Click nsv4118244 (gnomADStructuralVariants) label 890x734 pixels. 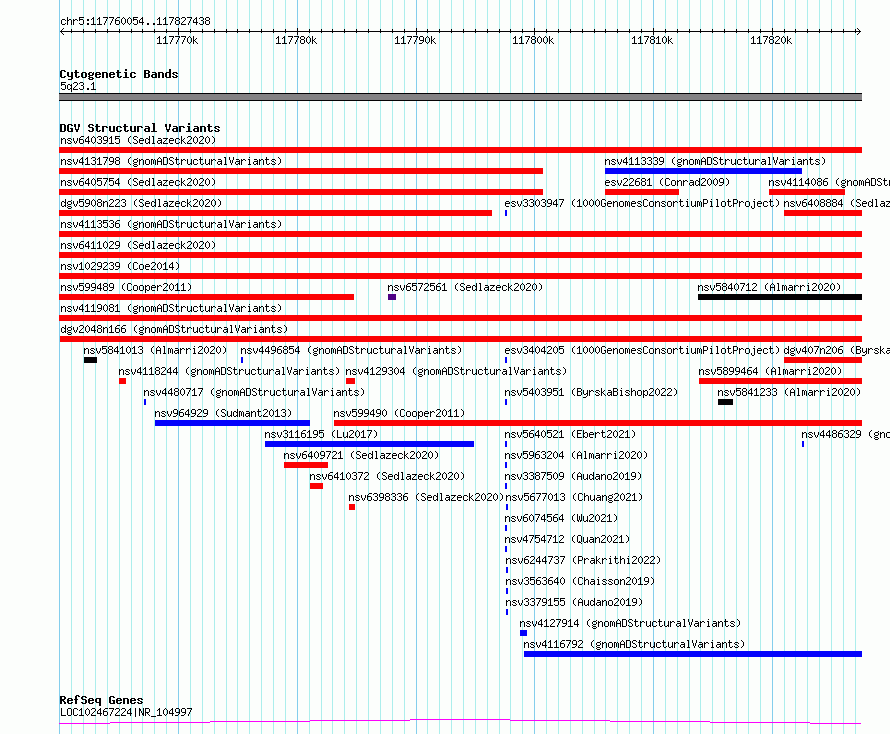(229, 371)
